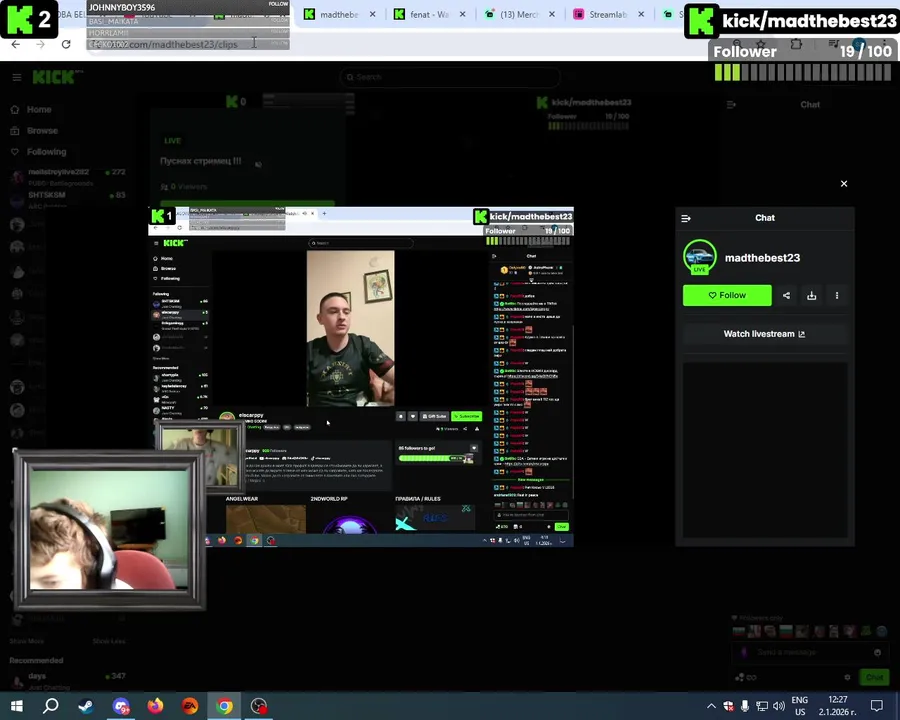Switch to the '(13) Merch' browser tab
900x720 pixels.
click(519, 14)
